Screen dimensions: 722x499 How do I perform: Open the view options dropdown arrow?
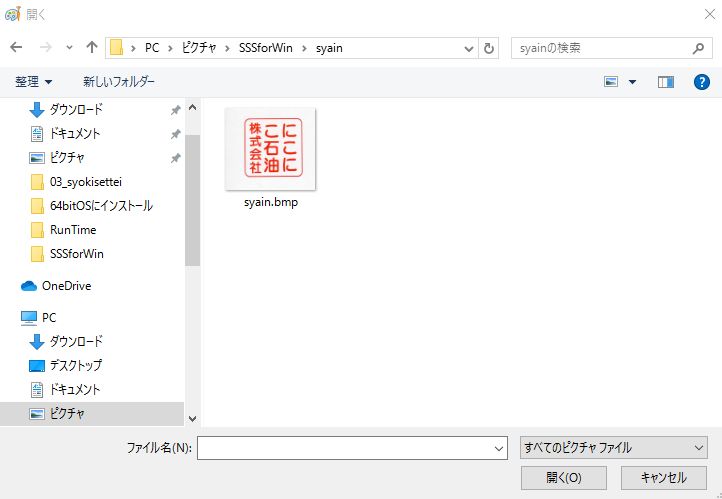(632, 82)
